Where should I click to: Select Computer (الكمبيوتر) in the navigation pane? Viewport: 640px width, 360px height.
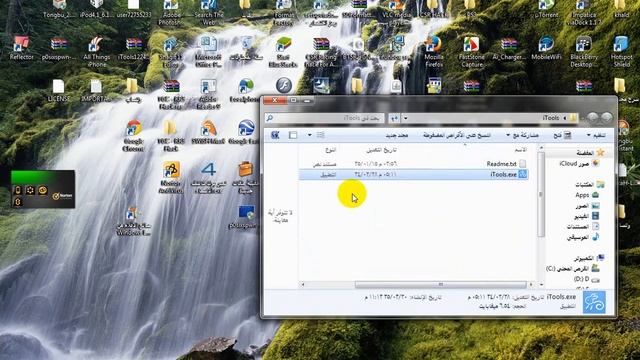589,258
